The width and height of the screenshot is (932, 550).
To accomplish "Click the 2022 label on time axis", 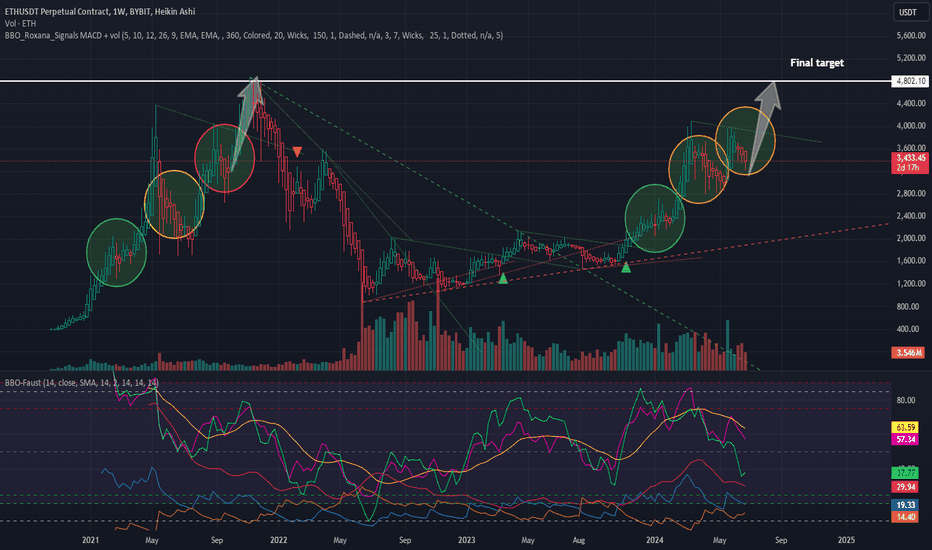I will [x=279, y=540].
